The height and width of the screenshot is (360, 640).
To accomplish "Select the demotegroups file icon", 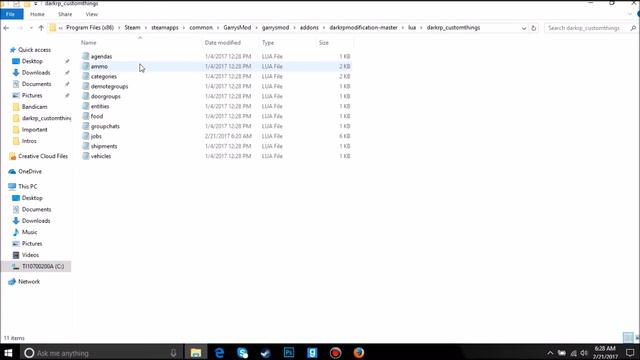I will click(85, 86).
